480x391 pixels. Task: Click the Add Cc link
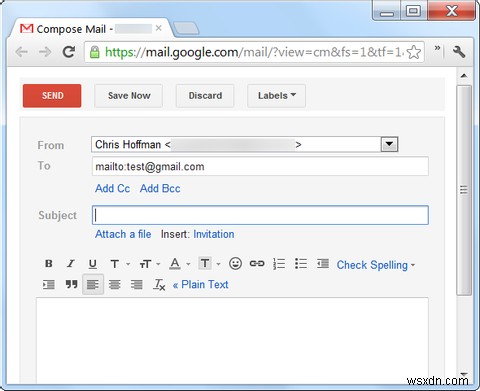[x=112, y=188]
